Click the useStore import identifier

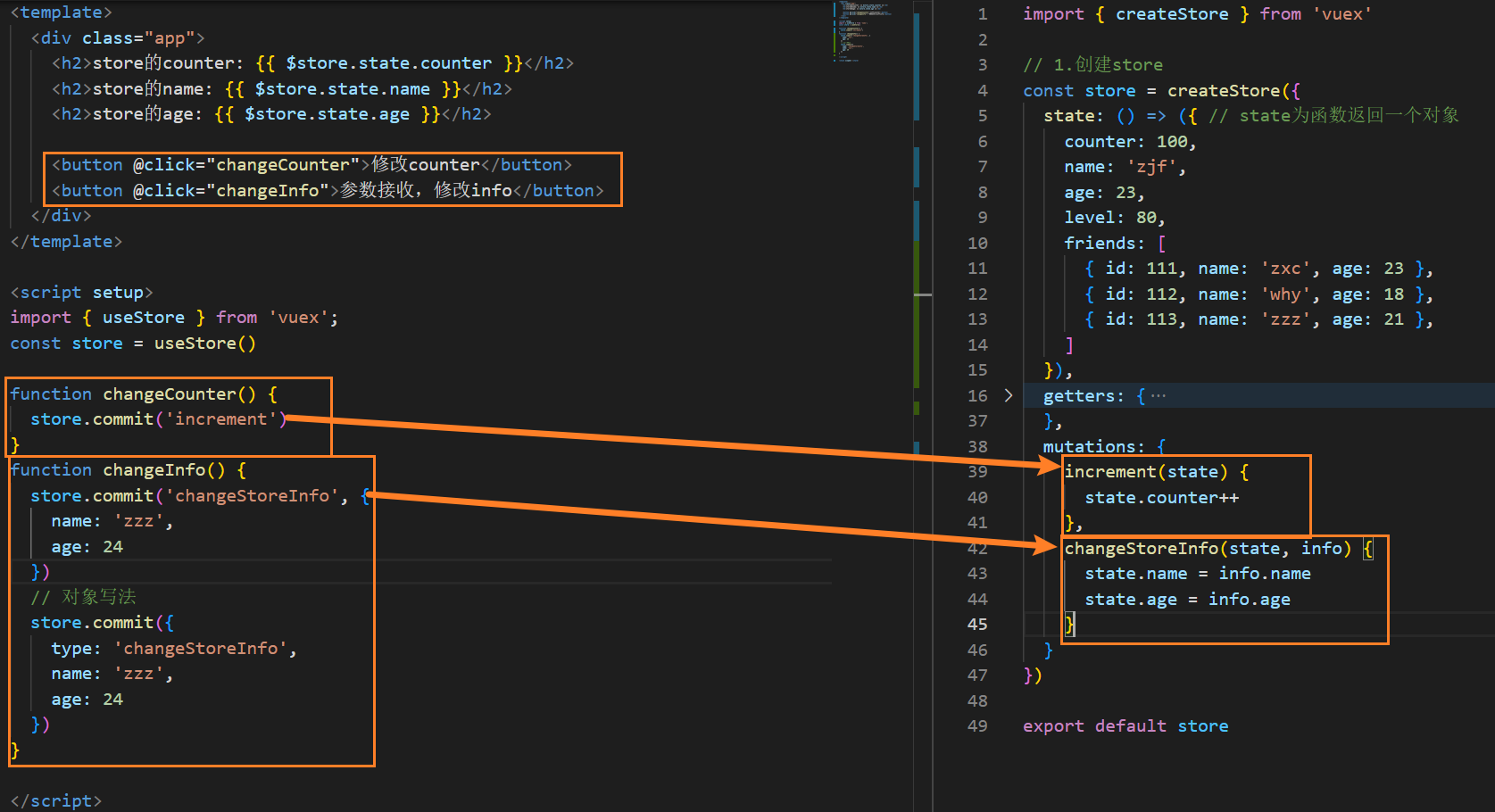tap(144, 318)
